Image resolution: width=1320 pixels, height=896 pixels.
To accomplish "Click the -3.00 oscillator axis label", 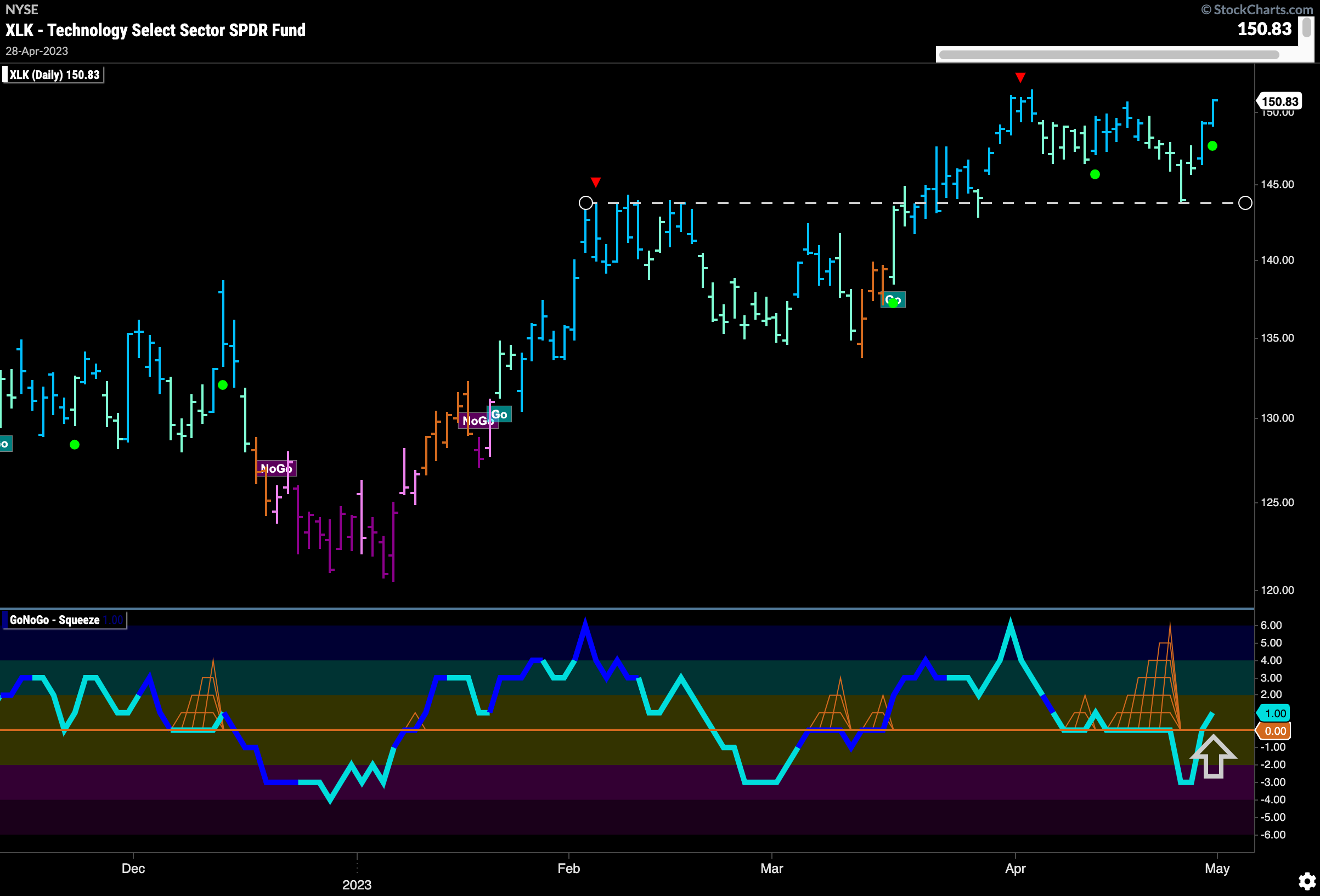I will tap(1273, 782).
